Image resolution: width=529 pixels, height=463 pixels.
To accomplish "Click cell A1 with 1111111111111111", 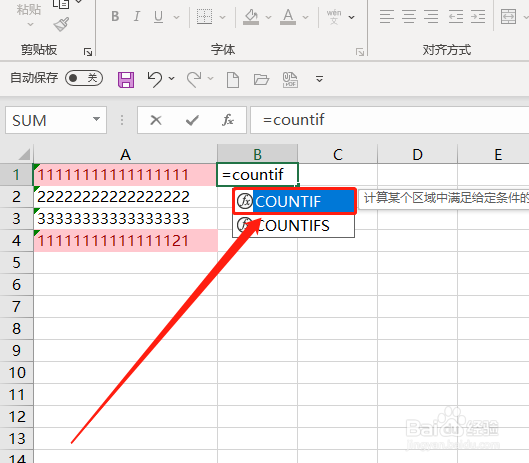I will pyautogui.click(x=126, y=174).
